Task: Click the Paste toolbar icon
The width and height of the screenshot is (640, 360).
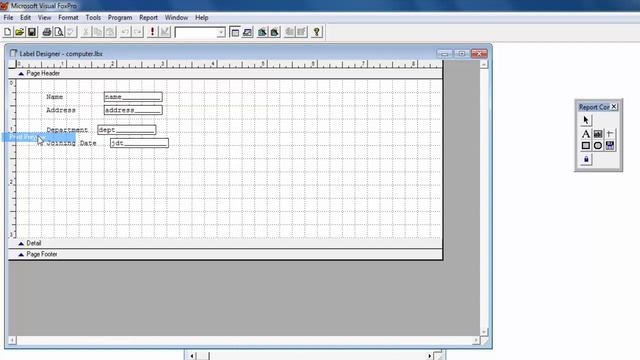Action: 110,32
